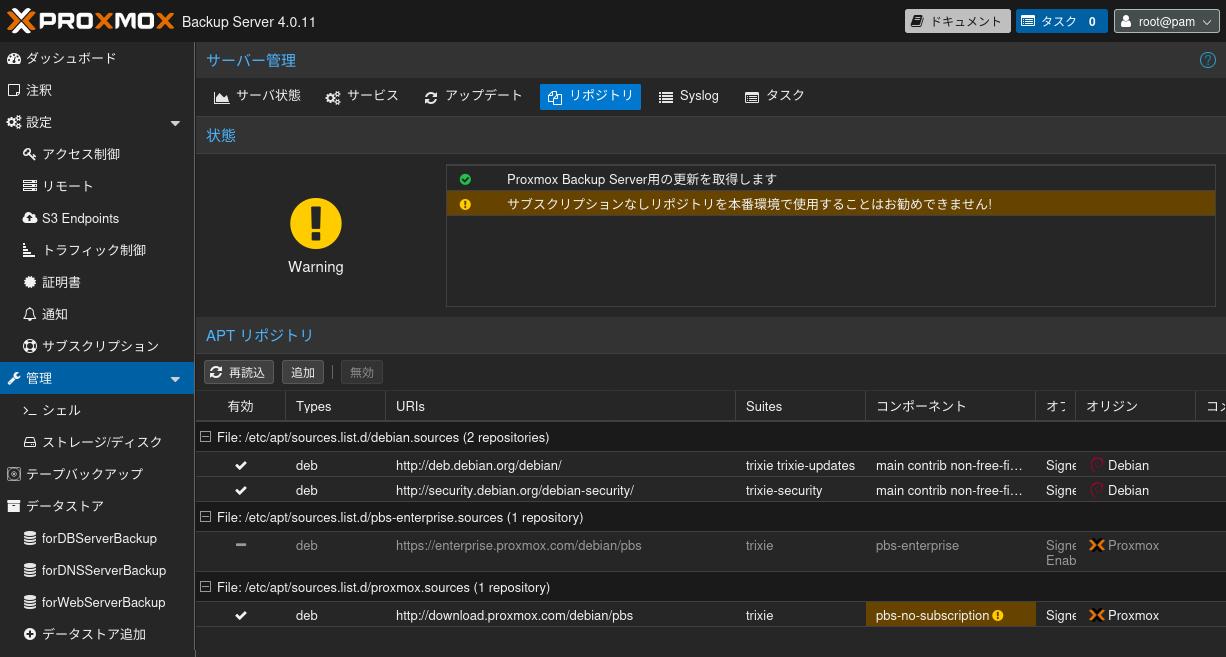Viewport: 1226px width, 657px height.
Task: Open ドキュメント button in header
Action: tap(957, 21)
